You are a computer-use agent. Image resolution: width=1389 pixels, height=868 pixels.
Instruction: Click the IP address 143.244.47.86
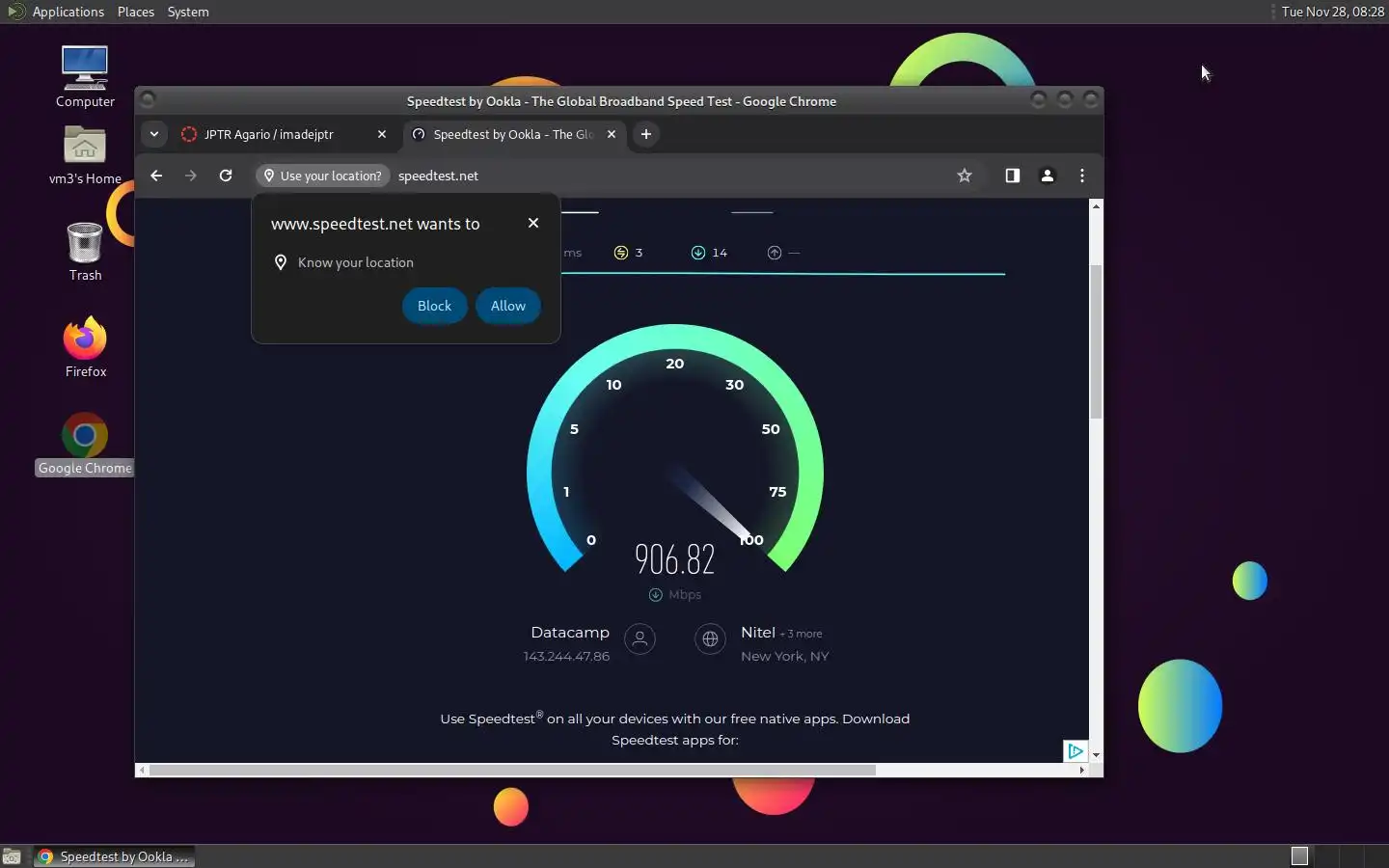pos(566,656)
